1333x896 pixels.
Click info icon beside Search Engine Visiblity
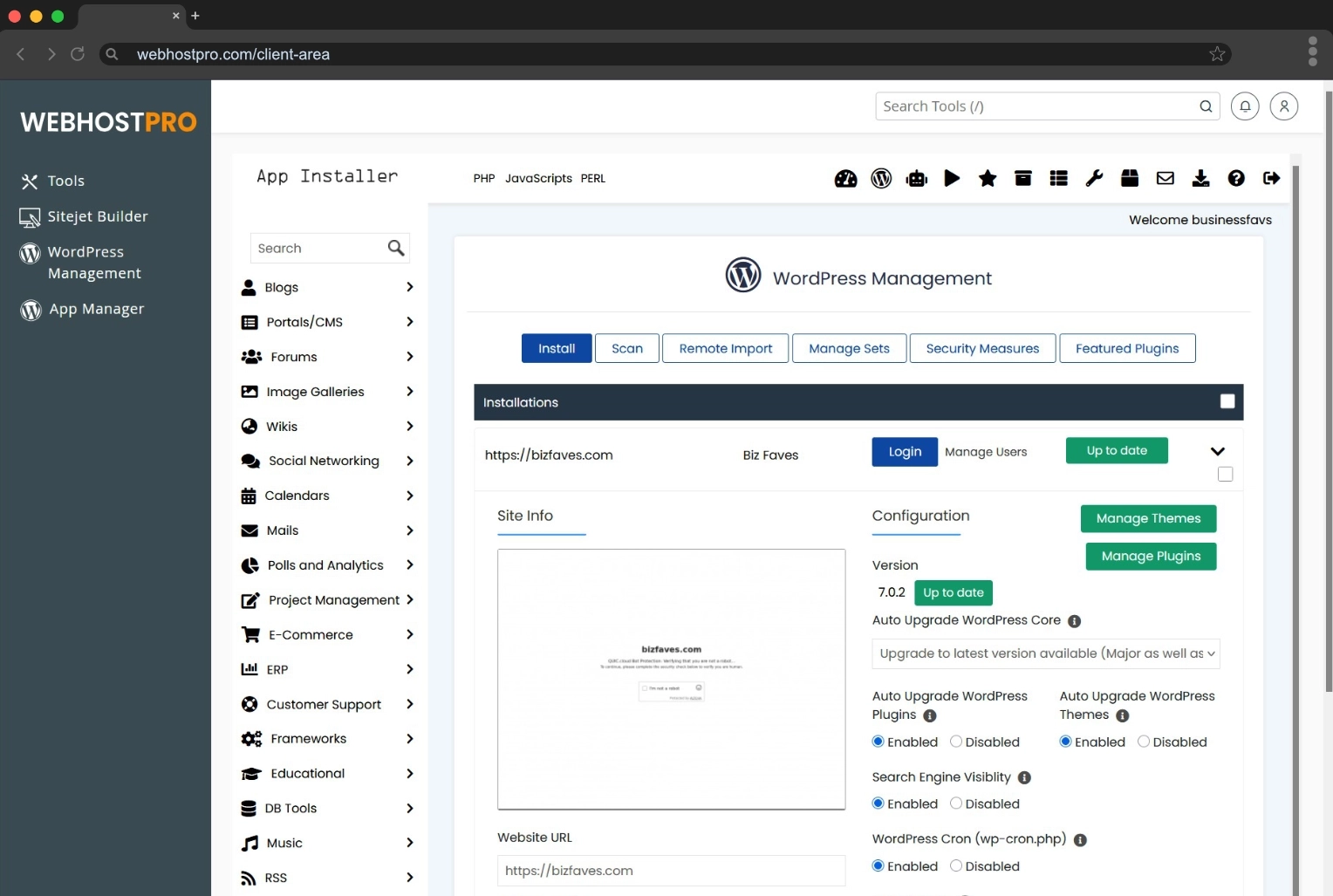point(1024,777)
